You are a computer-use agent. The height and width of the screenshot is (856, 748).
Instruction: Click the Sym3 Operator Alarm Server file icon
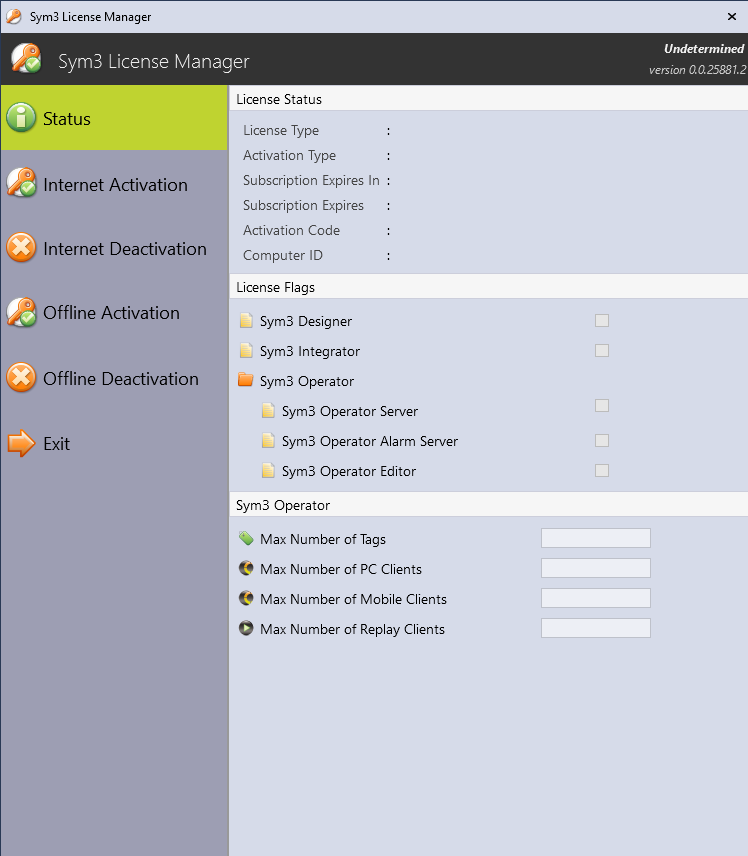coord(268,441)
